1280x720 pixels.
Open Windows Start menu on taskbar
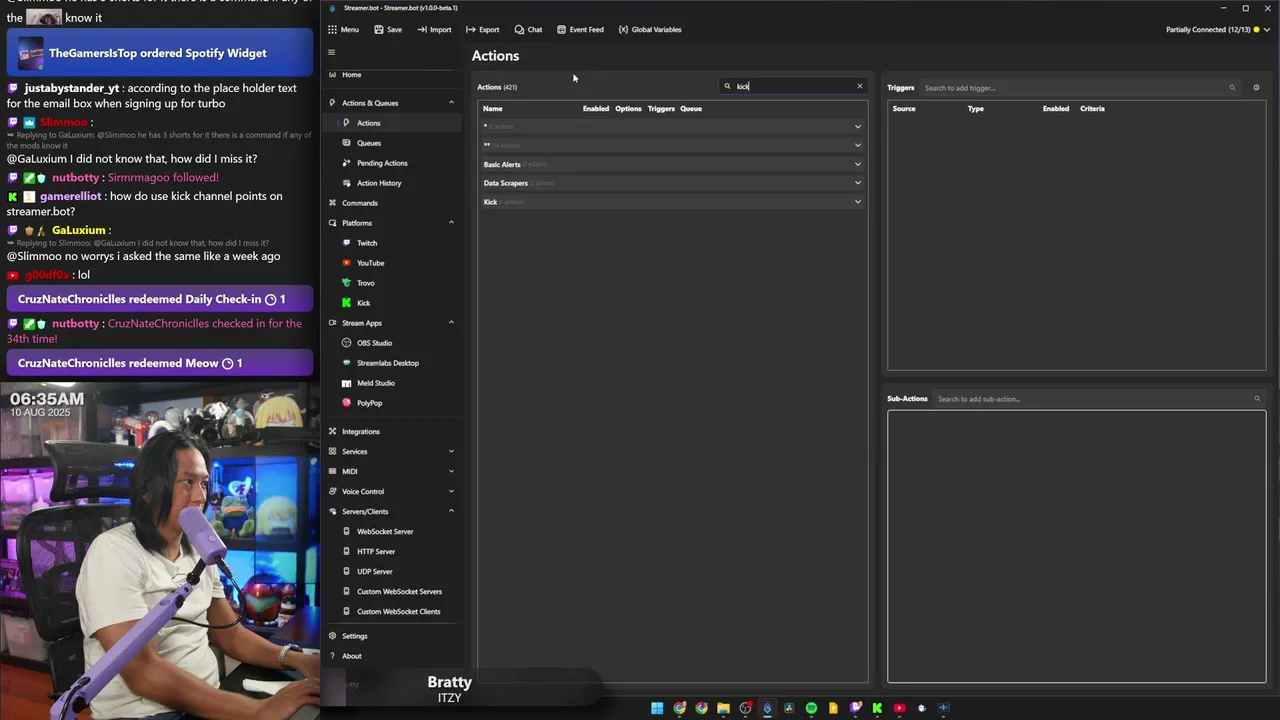(657, 708)
